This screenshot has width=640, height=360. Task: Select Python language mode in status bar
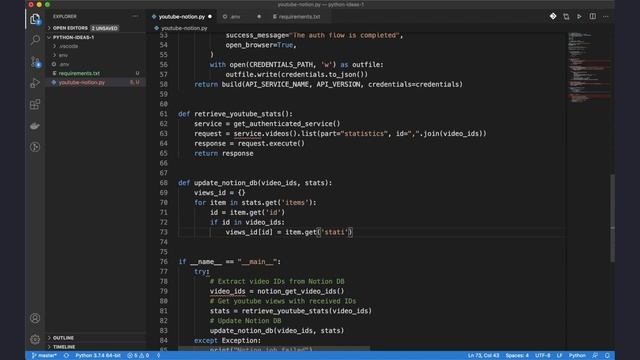[x=577, y=356]
